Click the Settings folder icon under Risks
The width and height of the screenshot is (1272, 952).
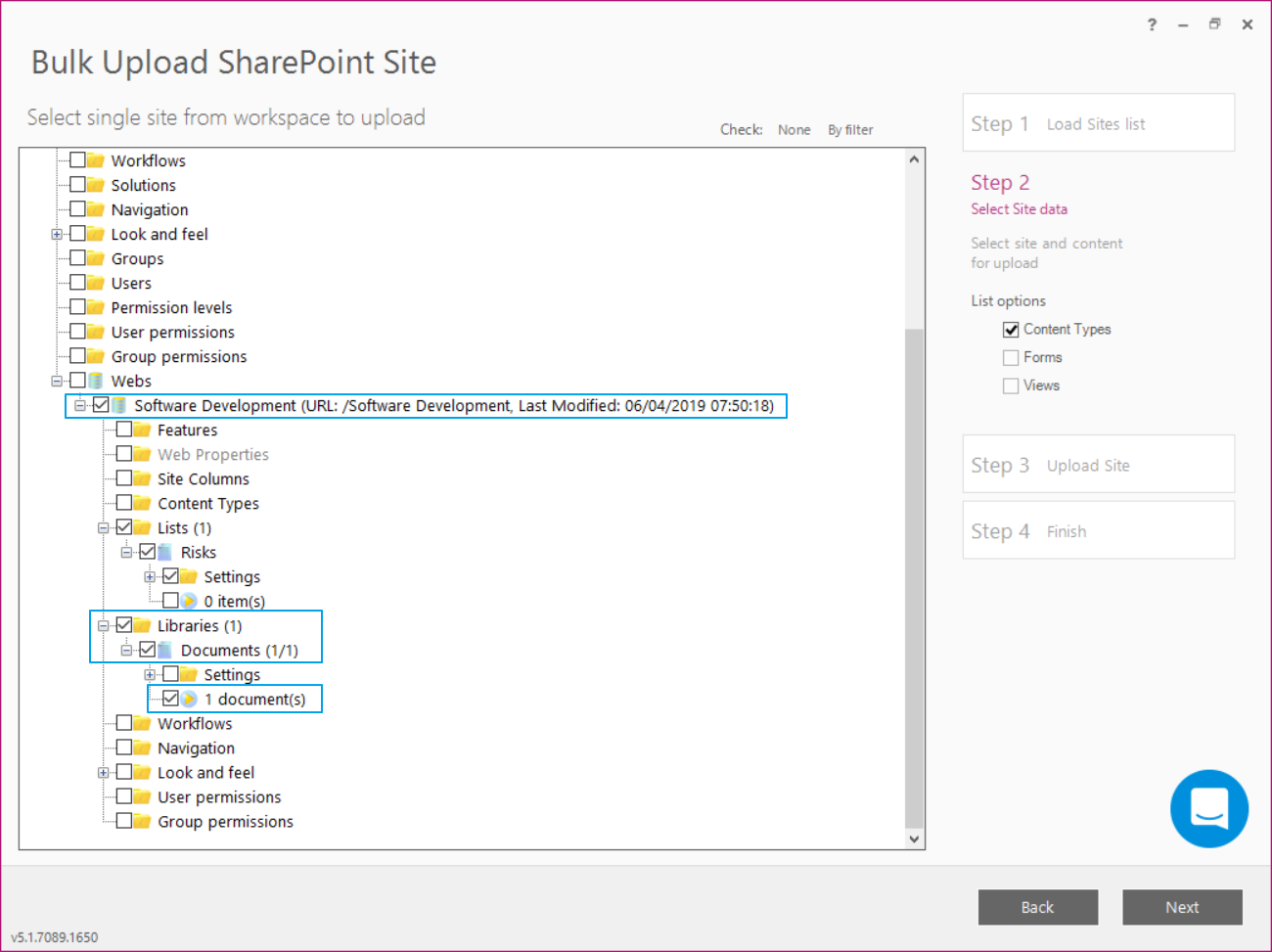click(x=190, y=576)
